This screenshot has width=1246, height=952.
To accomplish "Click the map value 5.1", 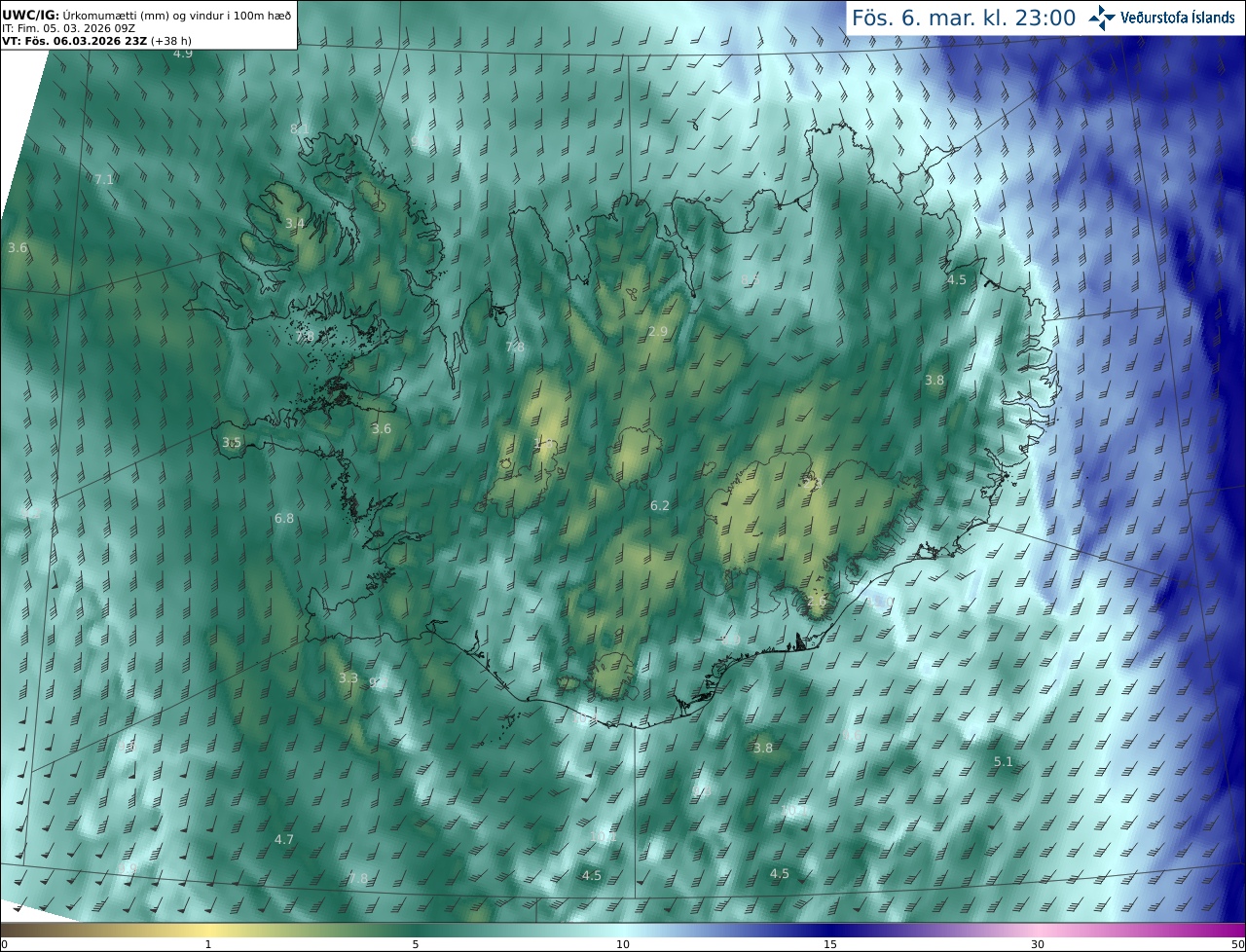I will pyautogui.click(x=1004, y=761).
